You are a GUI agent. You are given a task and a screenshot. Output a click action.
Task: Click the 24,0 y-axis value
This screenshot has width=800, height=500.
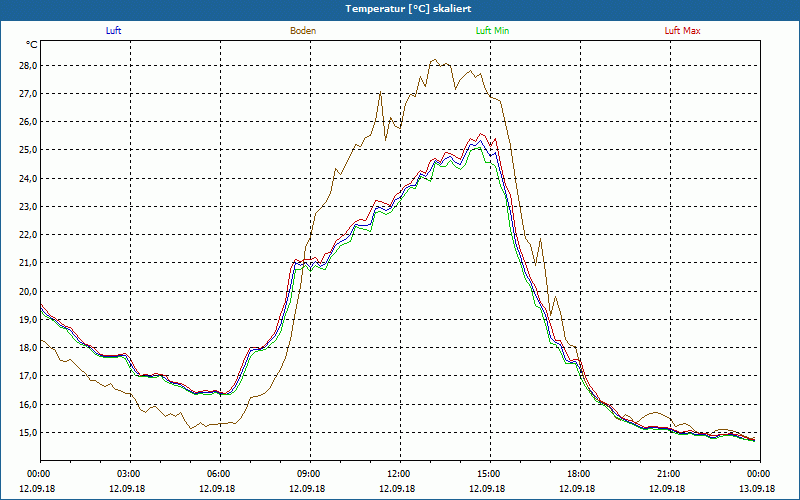click(28, 179)
